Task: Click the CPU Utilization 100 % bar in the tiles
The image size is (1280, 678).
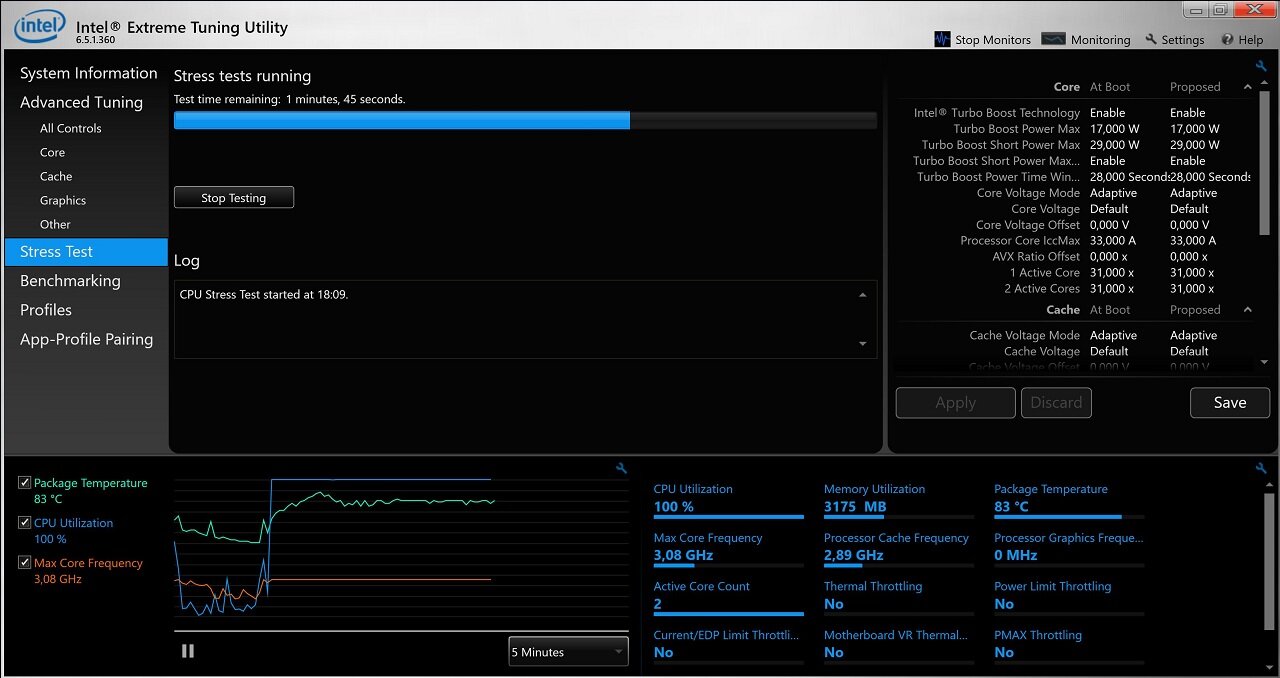Action: 729,517
